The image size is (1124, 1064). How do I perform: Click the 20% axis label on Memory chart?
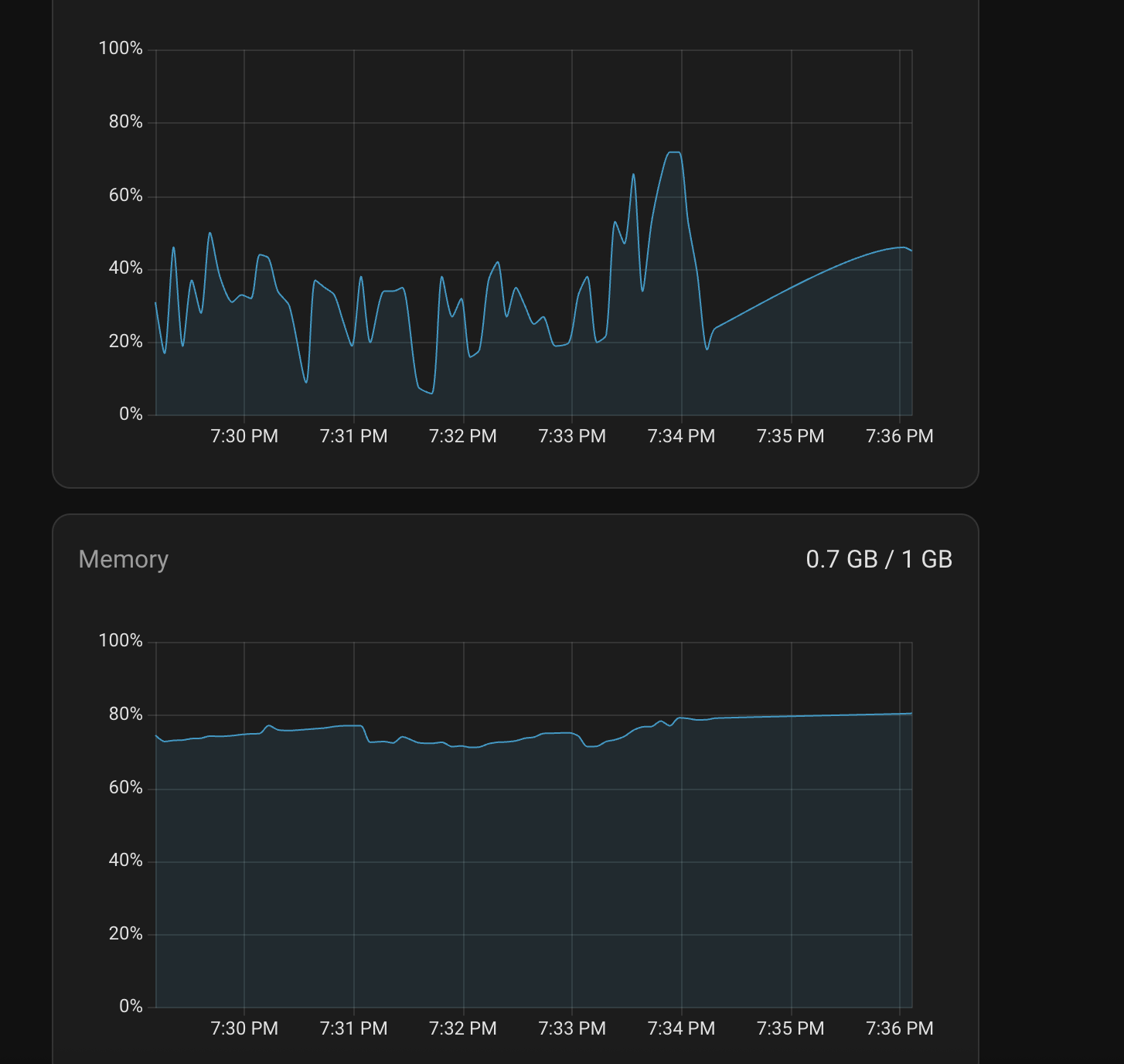(x=126, y=933)
